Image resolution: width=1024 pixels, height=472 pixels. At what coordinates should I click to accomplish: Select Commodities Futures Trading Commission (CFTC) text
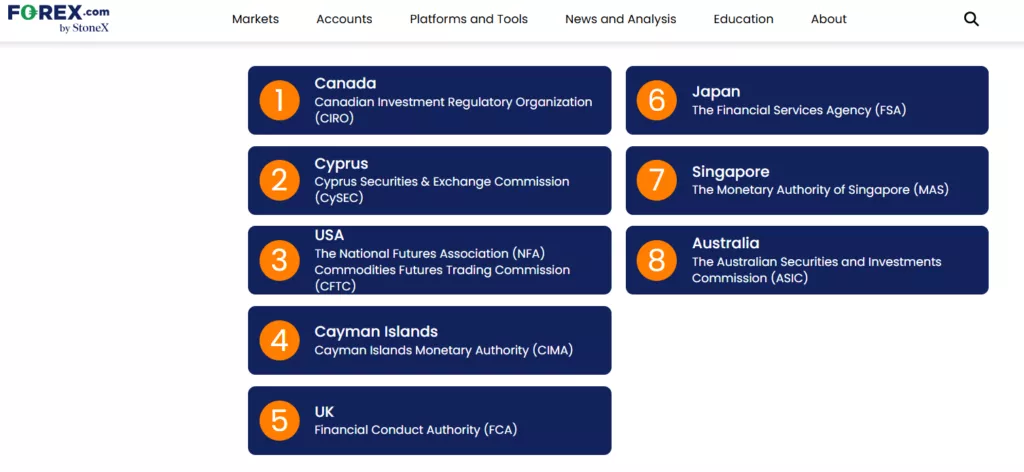[x=442, y=277]
